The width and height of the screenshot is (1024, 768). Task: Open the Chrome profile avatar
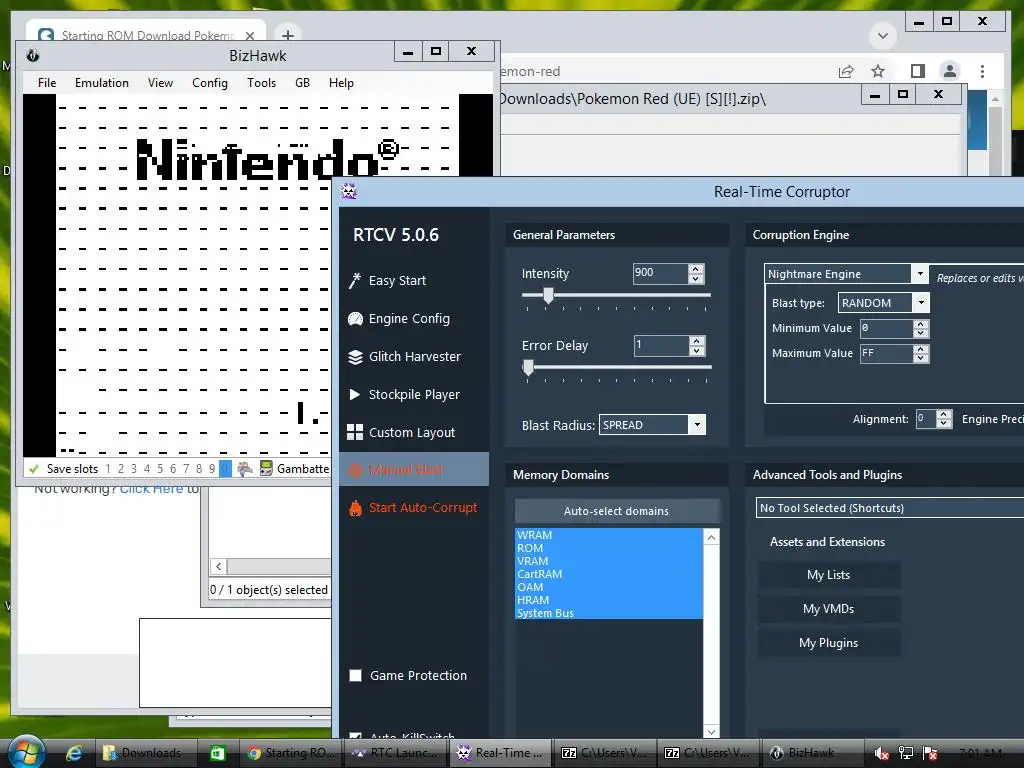[950, 71]
